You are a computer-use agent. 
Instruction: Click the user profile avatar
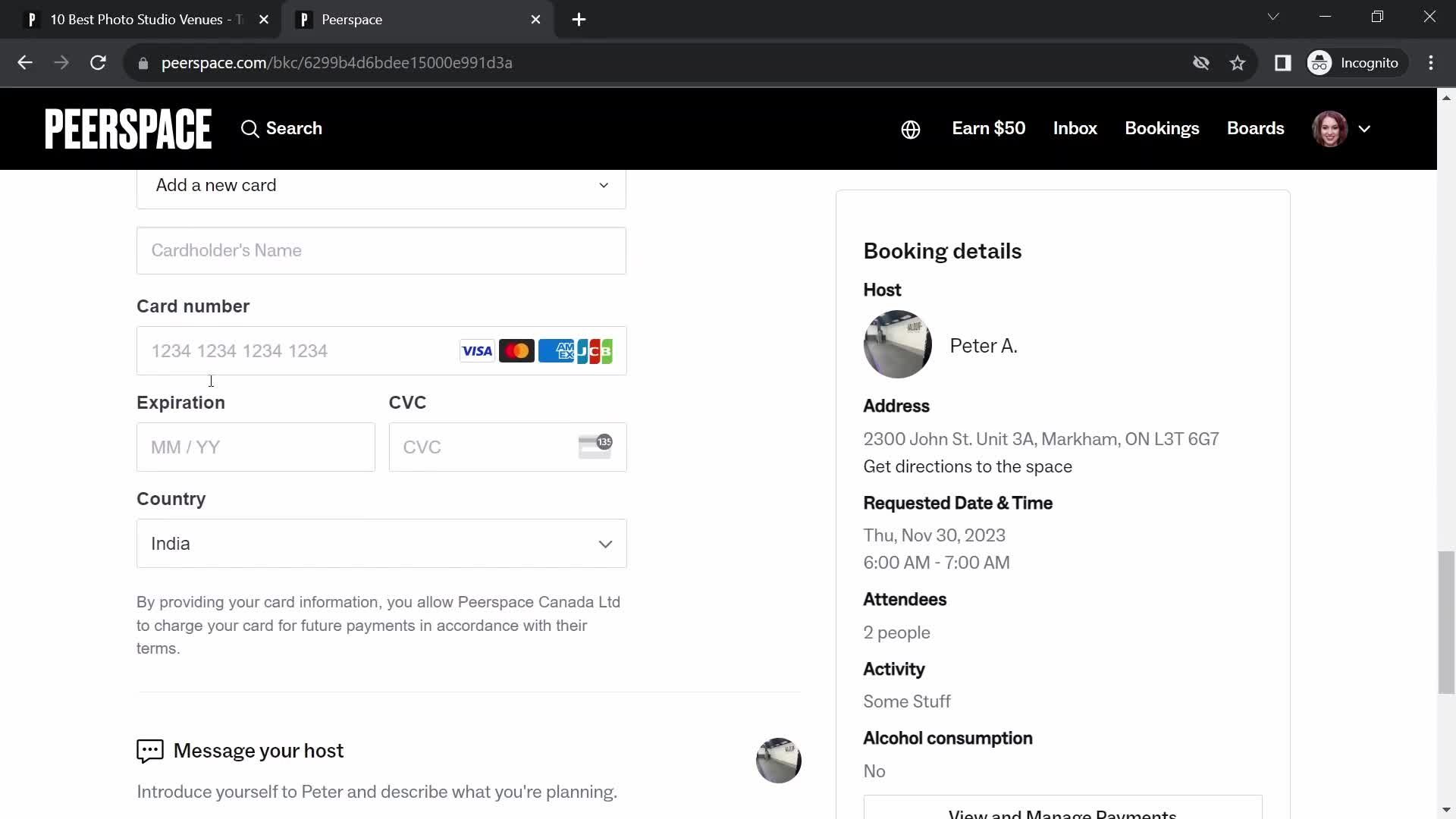pyautogui.click(x=1329, y=129)
